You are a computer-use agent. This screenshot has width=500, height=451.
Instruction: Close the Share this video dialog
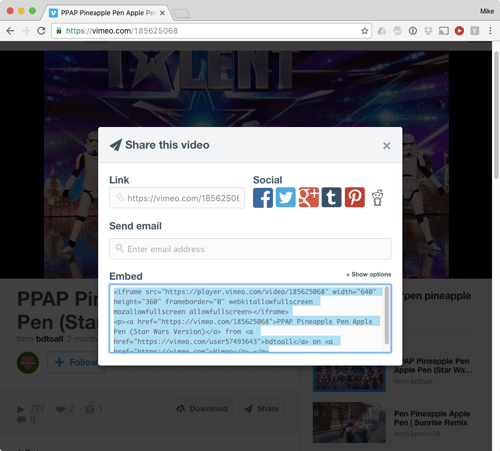(x=387, y=146)
